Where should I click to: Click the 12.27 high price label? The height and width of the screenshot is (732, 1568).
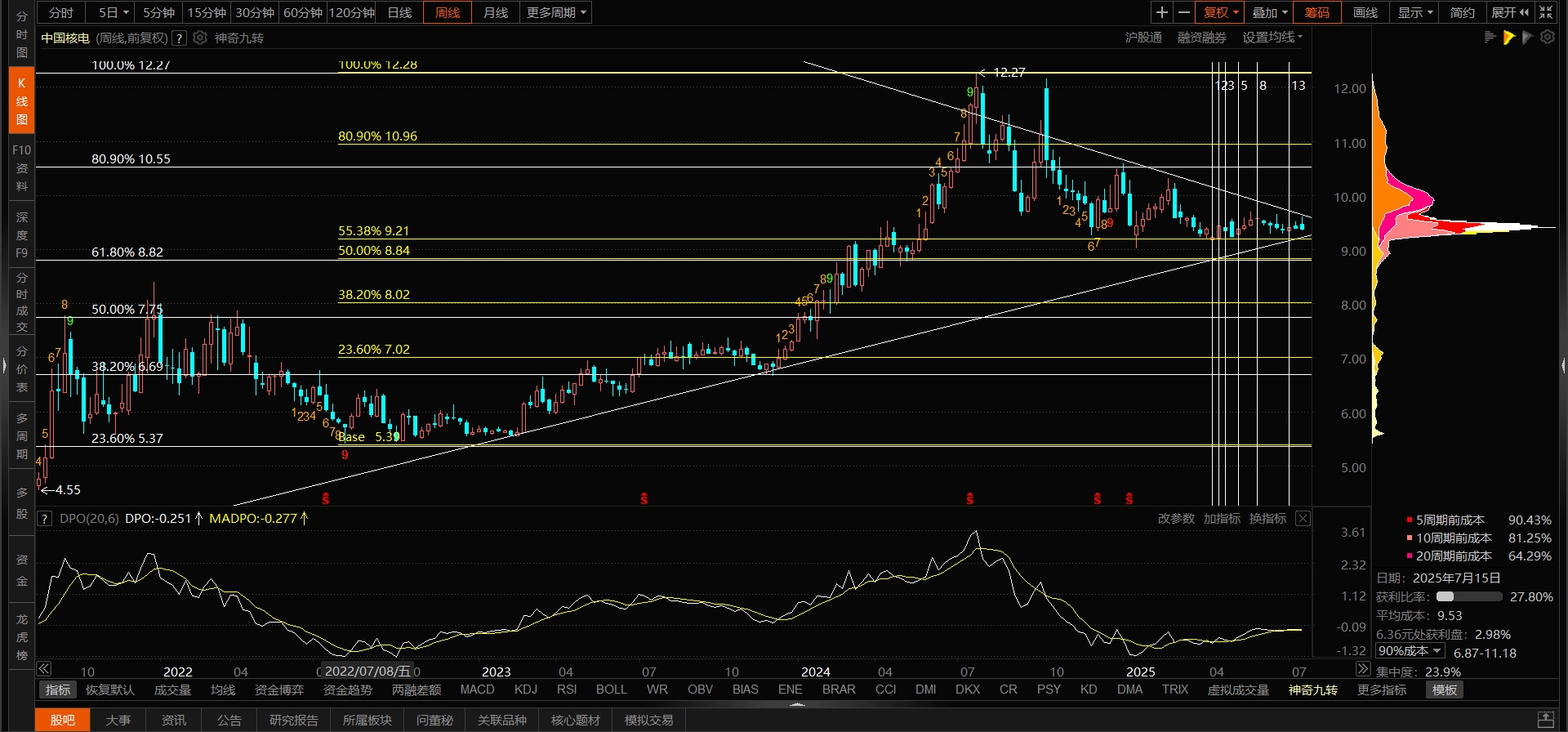click(x=1009, y=72)
